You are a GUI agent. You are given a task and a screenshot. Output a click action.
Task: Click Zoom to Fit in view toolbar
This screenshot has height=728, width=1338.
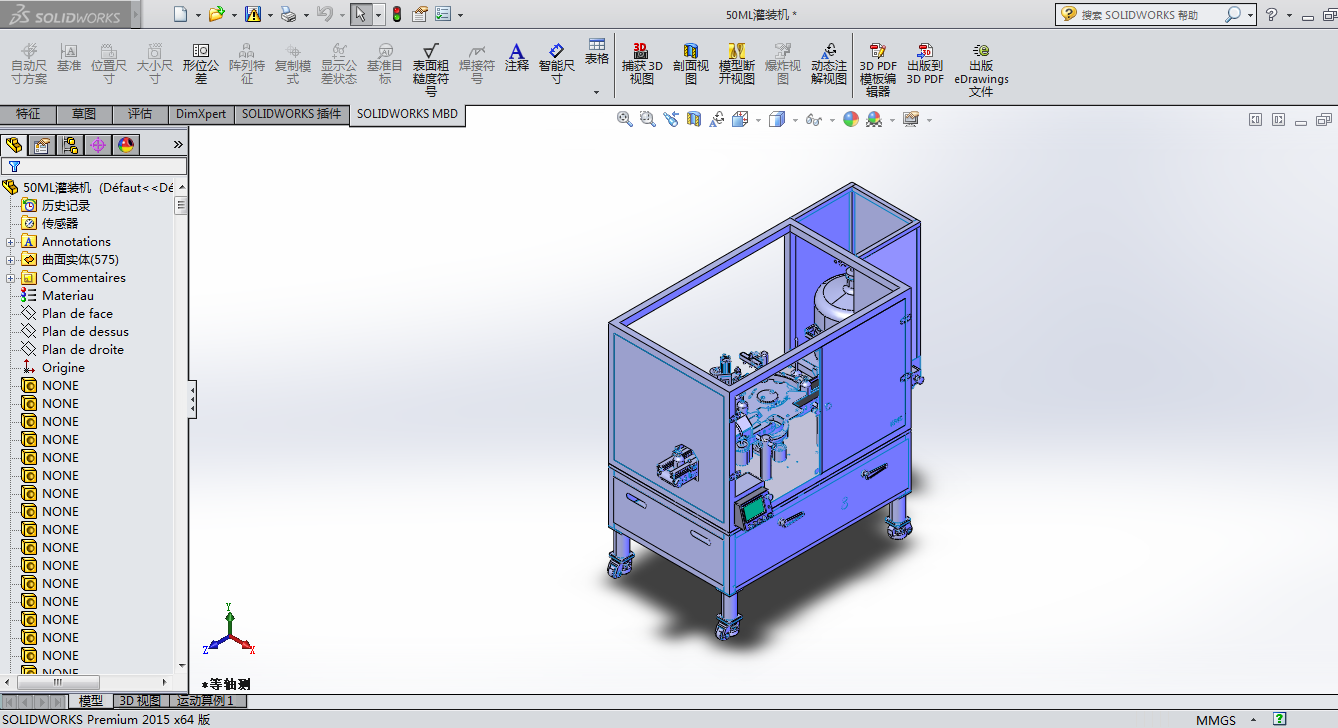pyautogui.click(x=625, y=119)
